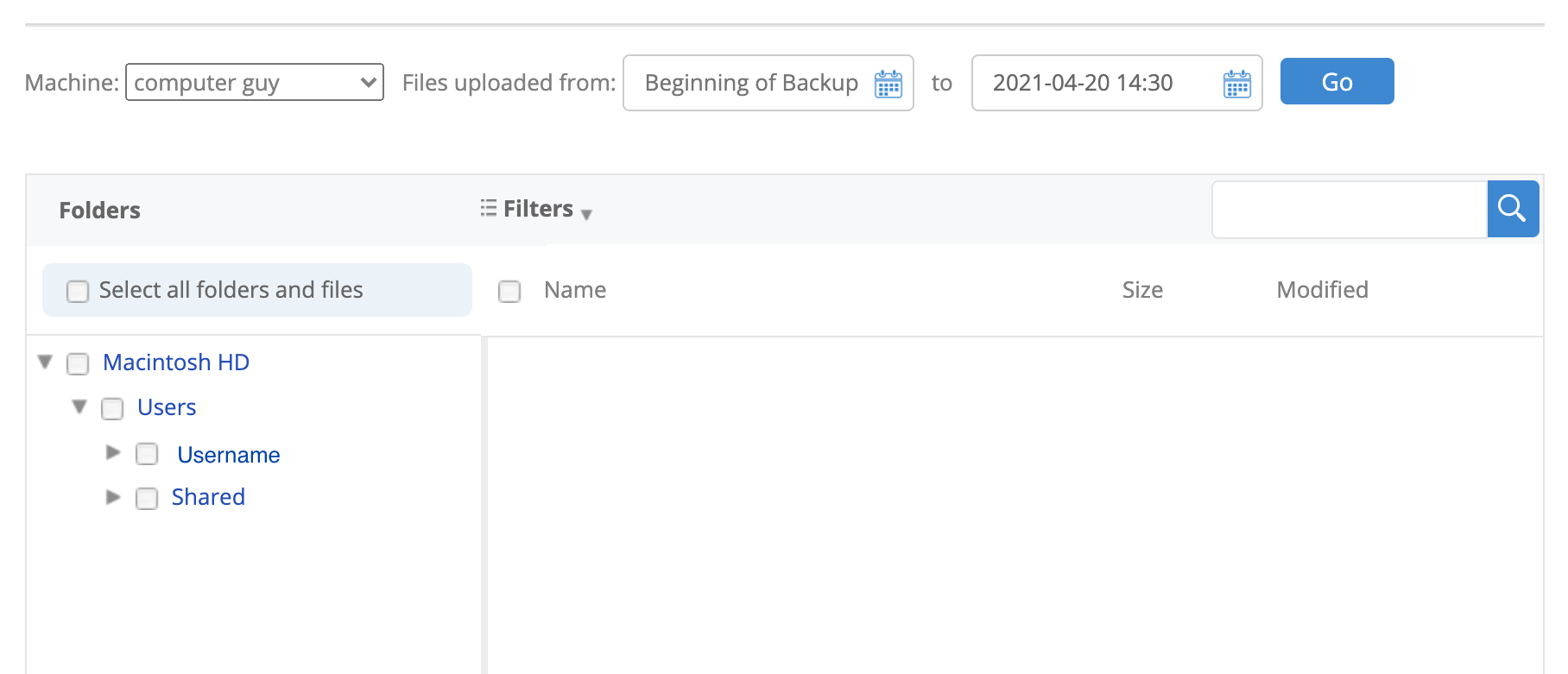Click the blue Go button
The width and height of the screenshot is (1568, 674).
[1337, 81]
